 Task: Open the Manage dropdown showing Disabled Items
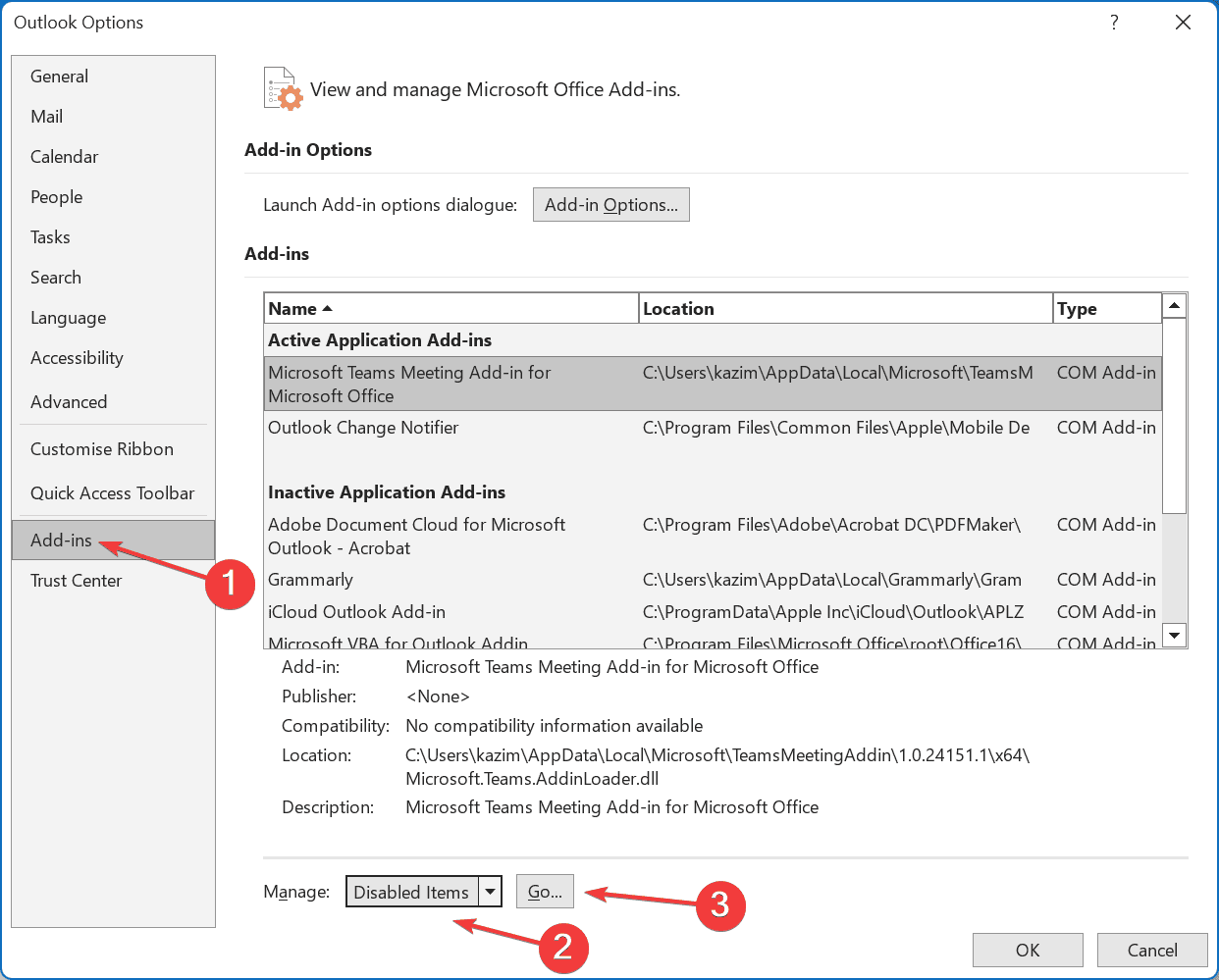click(424, 892)
